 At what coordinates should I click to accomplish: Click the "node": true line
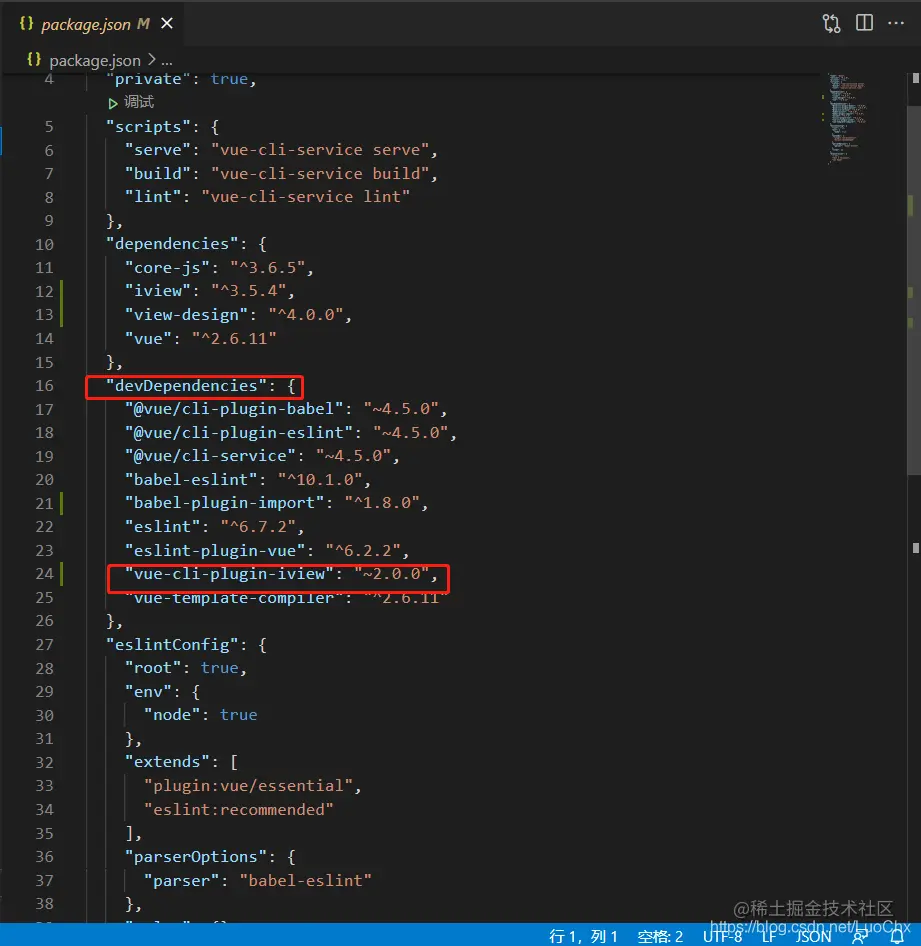click(x=200, y=715)
